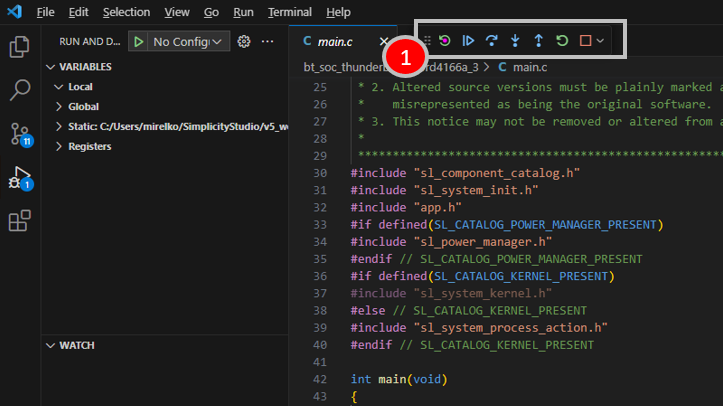Expand the Registers node
The height and width of the screenshot is (406, 723).
89,146
